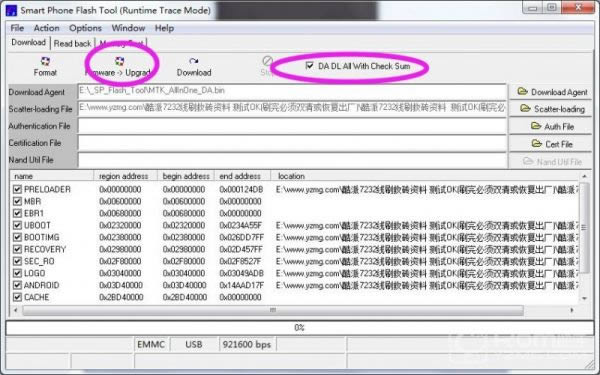Select EBR1 begin address 0x00680000
The height and width of the screenshot is (375, 600).
[x=184, y=213]
